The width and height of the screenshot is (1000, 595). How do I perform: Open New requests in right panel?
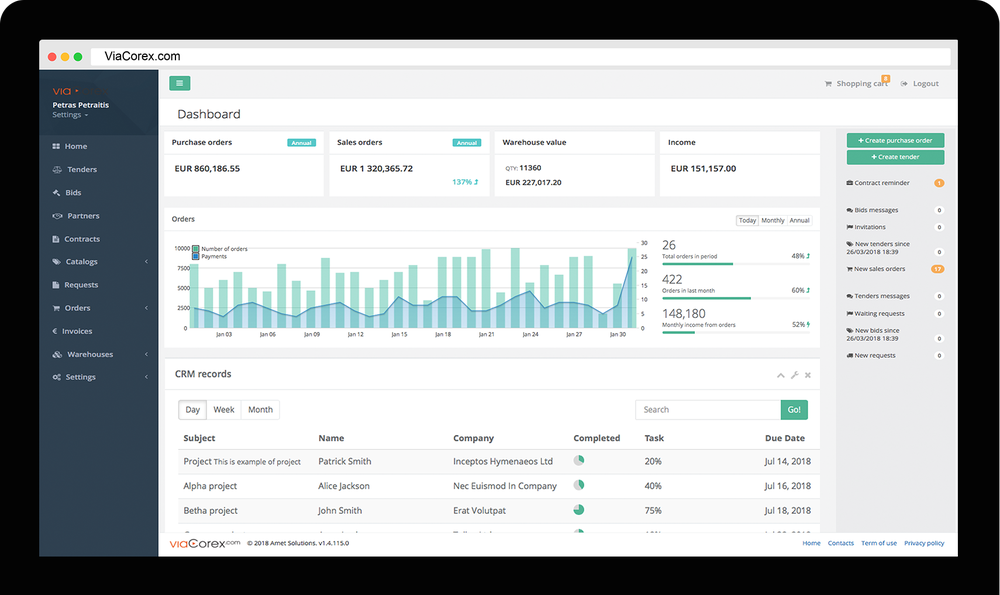(874, 355)
